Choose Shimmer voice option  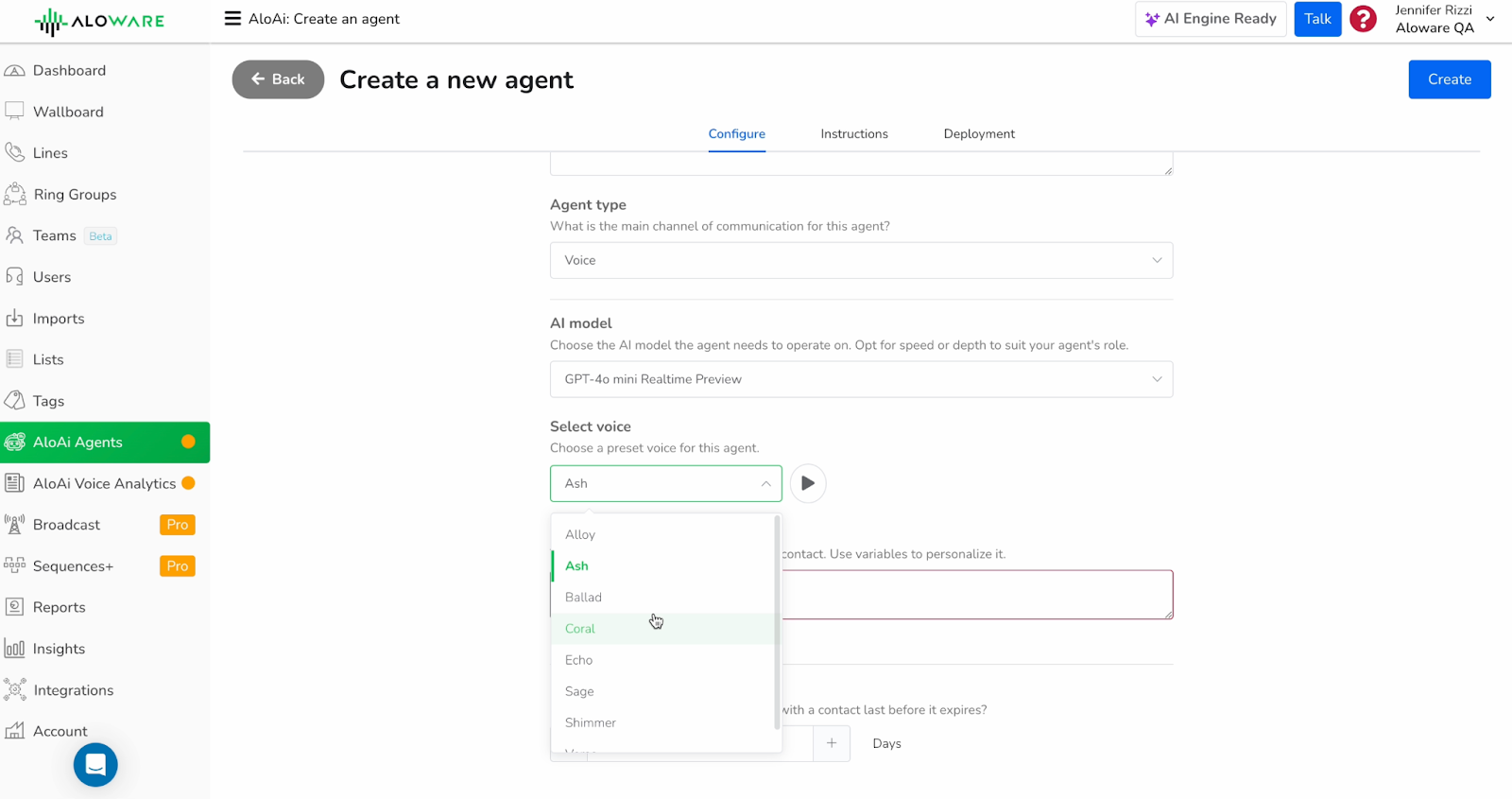(663, 722)
